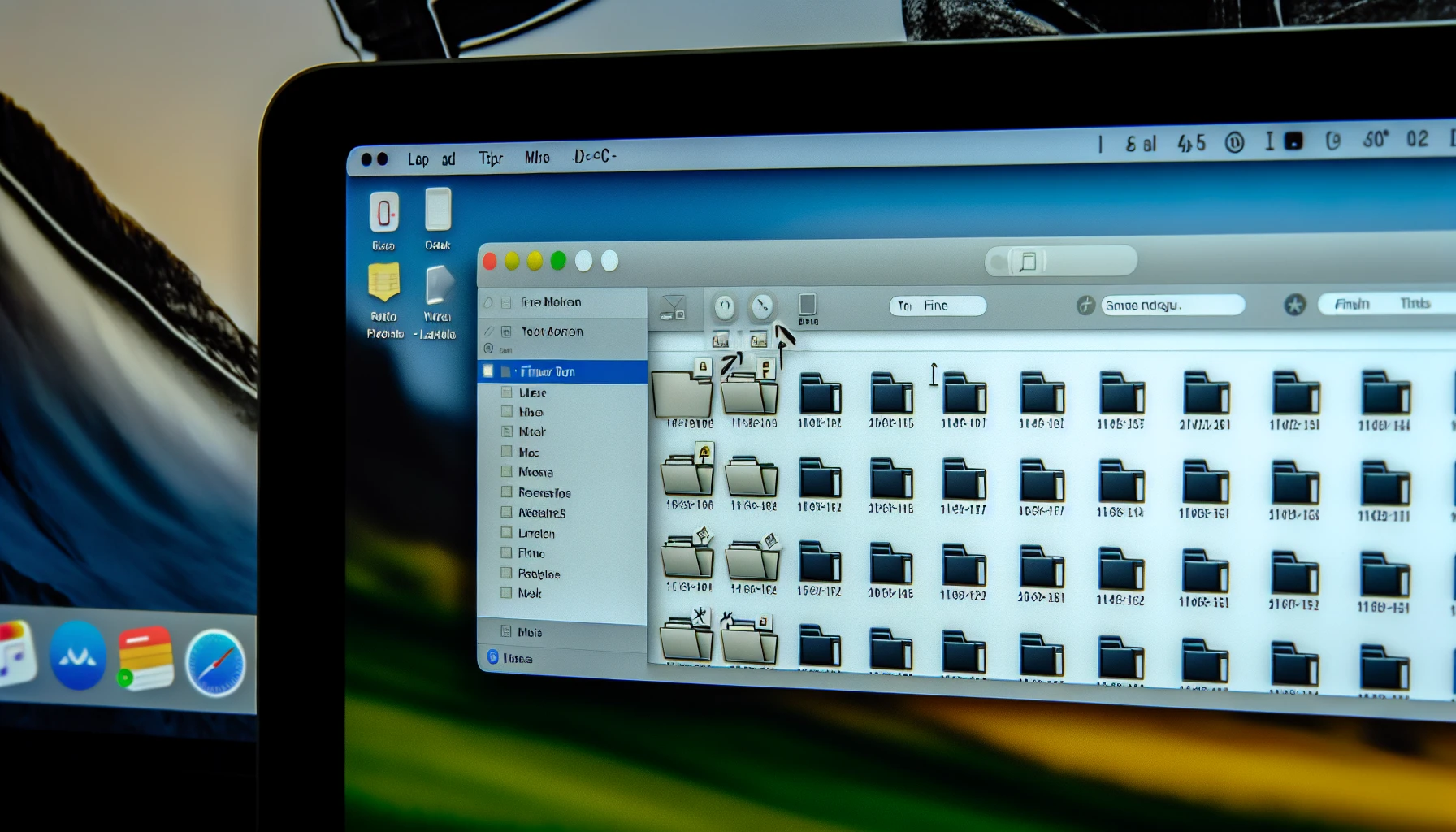The width and height of the screenshot is (1456, 832).
Task: Toggle the checkbox beside Ncoalres
Action: coord(507,512)
